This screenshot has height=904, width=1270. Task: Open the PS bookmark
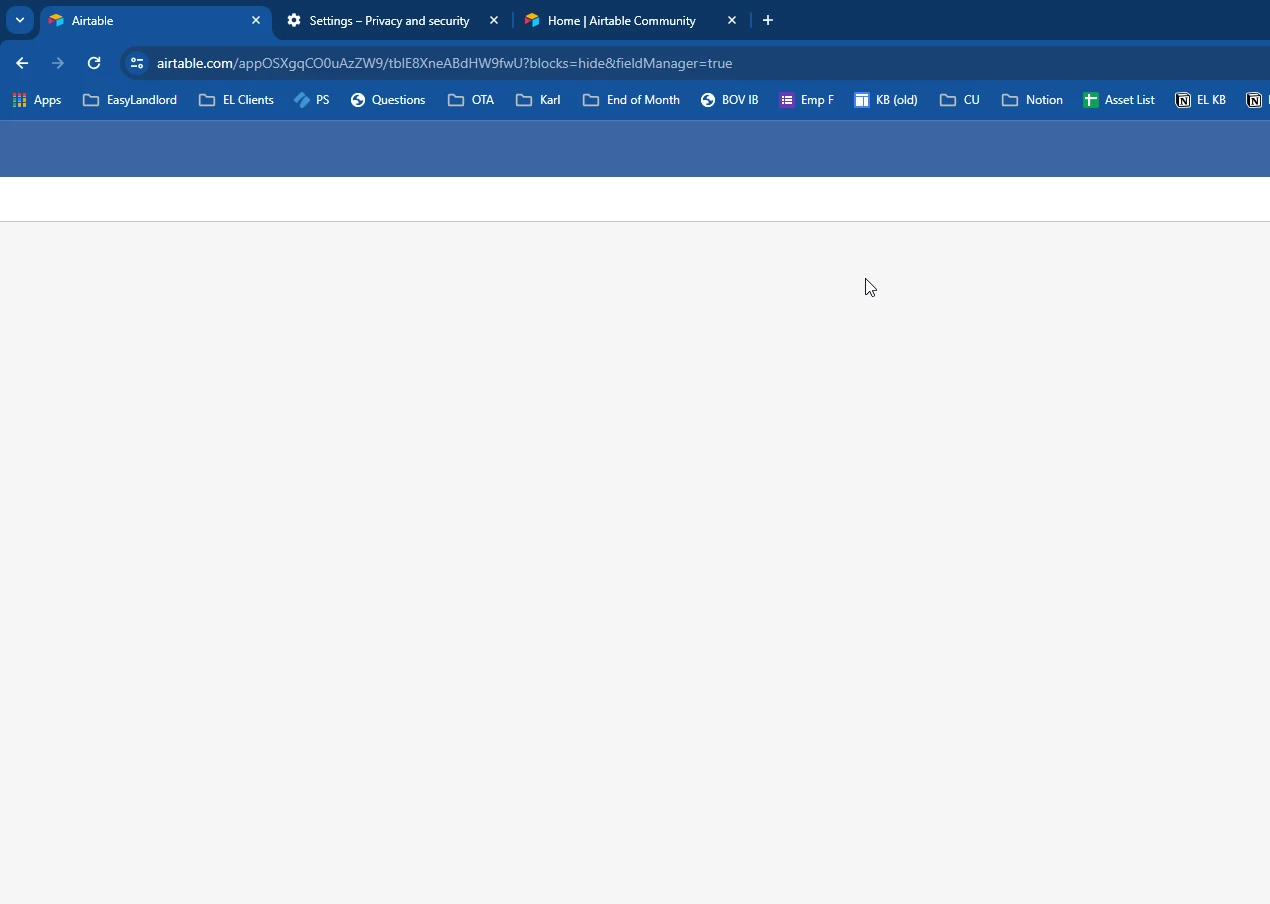[x=312, y=100]
